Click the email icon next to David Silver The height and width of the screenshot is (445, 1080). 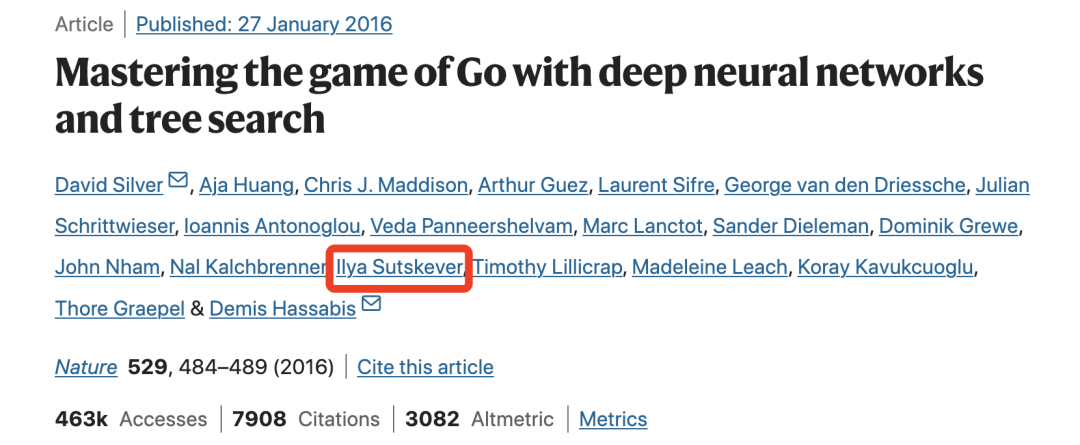coord(178,181)
